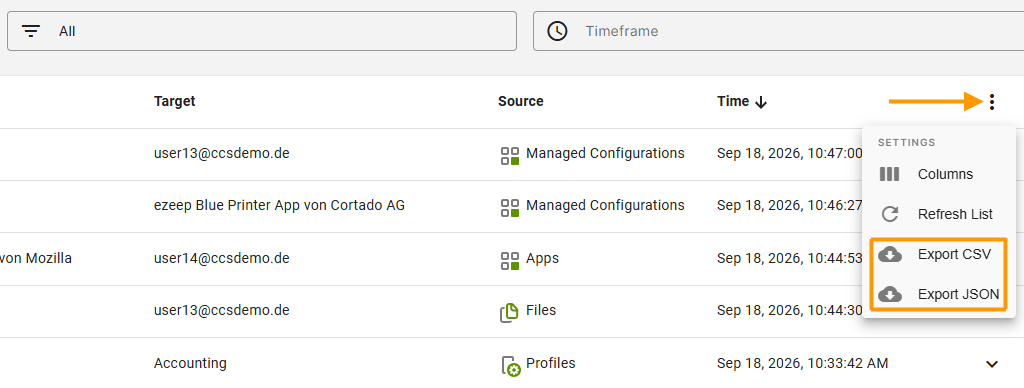1024x388 pixels.
Task: Click the Apps source text
Action: [x=543, y=258]
